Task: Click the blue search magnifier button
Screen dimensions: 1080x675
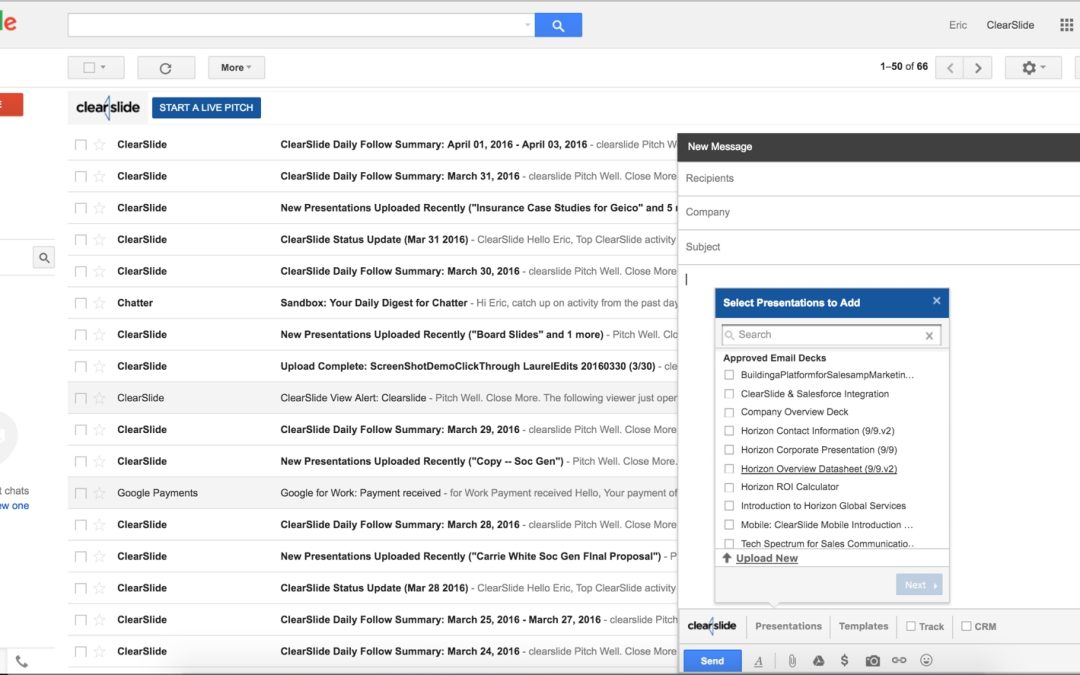Action: tap(558, 25)
